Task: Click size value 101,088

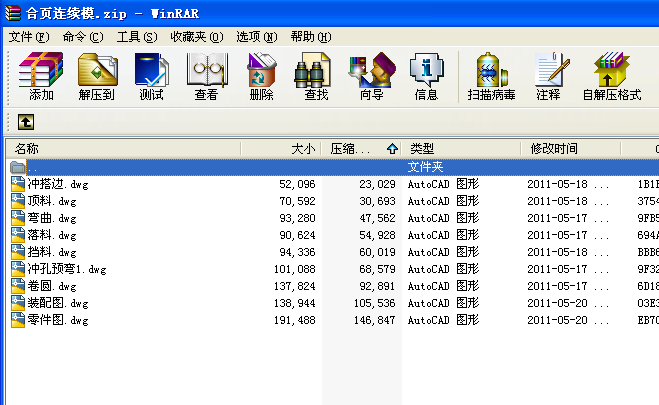Action: [x=294, y=269]
